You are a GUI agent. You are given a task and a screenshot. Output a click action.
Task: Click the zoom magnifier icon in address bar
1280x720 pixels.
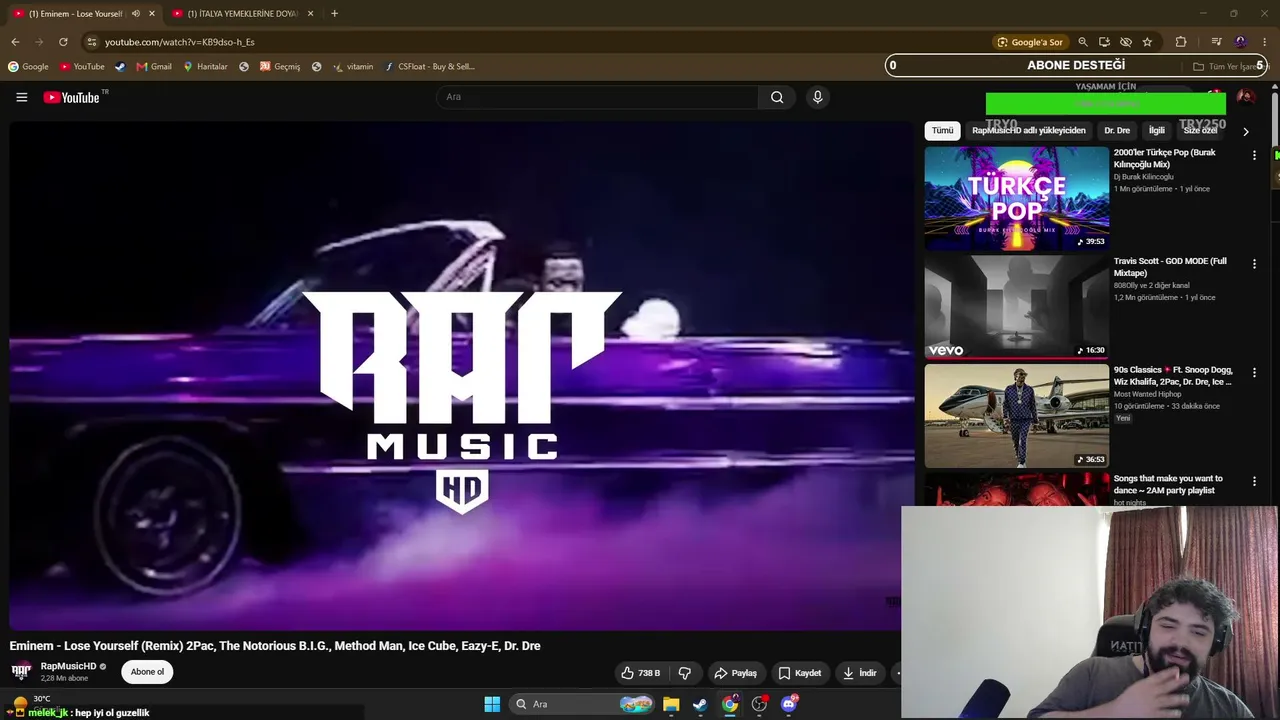tap(1082, 42)
